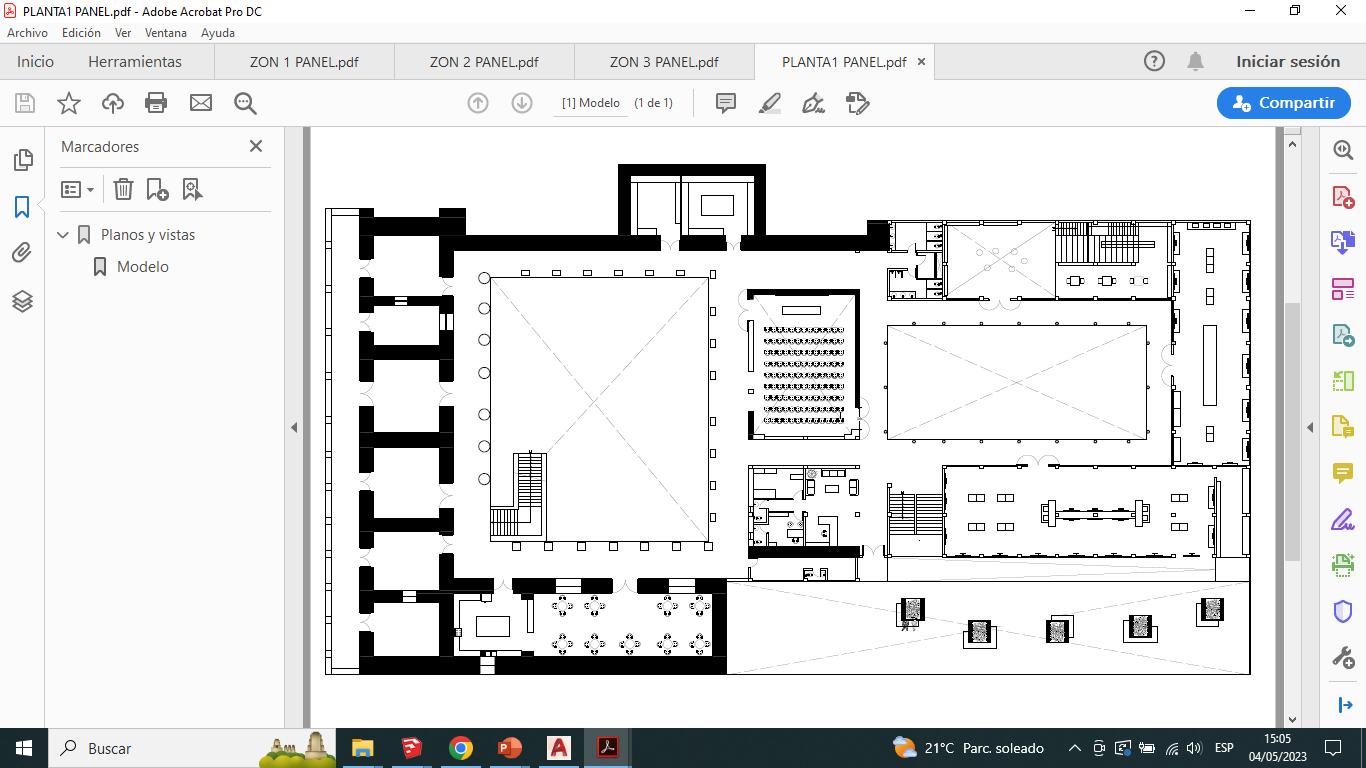Image resolution: width=1366 pixels, height=768 pixels.
Task: Open the Edición menu
Action: [81, 33]
